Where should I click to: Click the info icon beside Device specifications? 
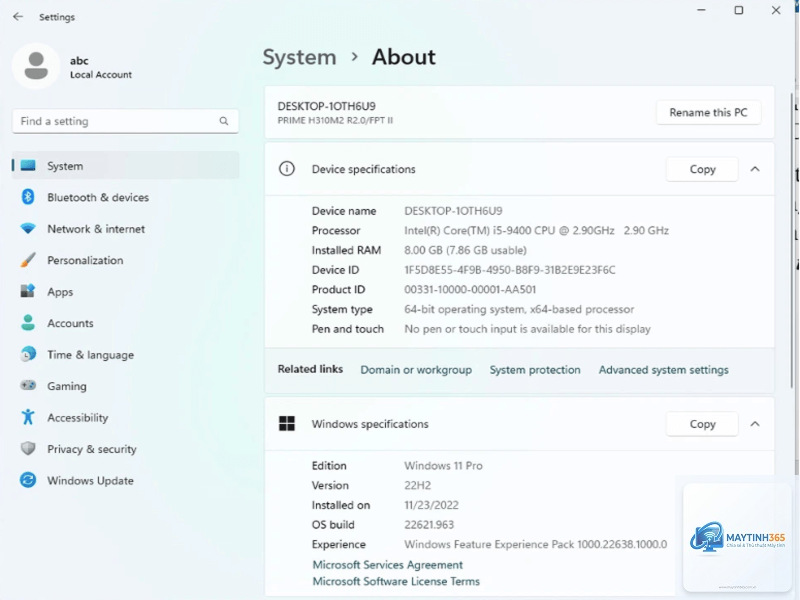pyautogui.click(x=287, y=168)
